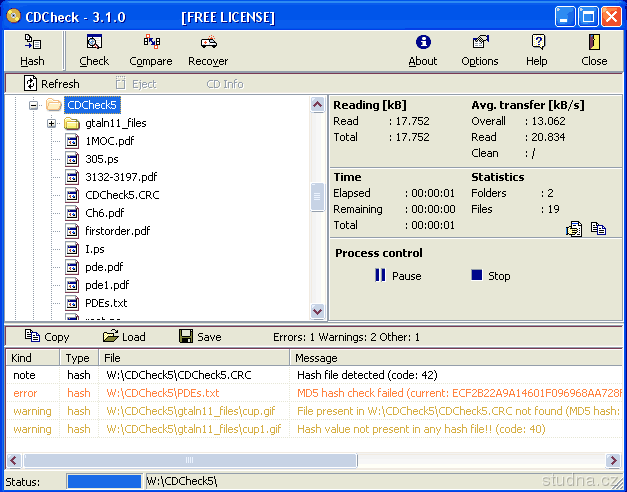Screen dimensions: 627x492
Task: Copy the log messages
Action: 47,337
